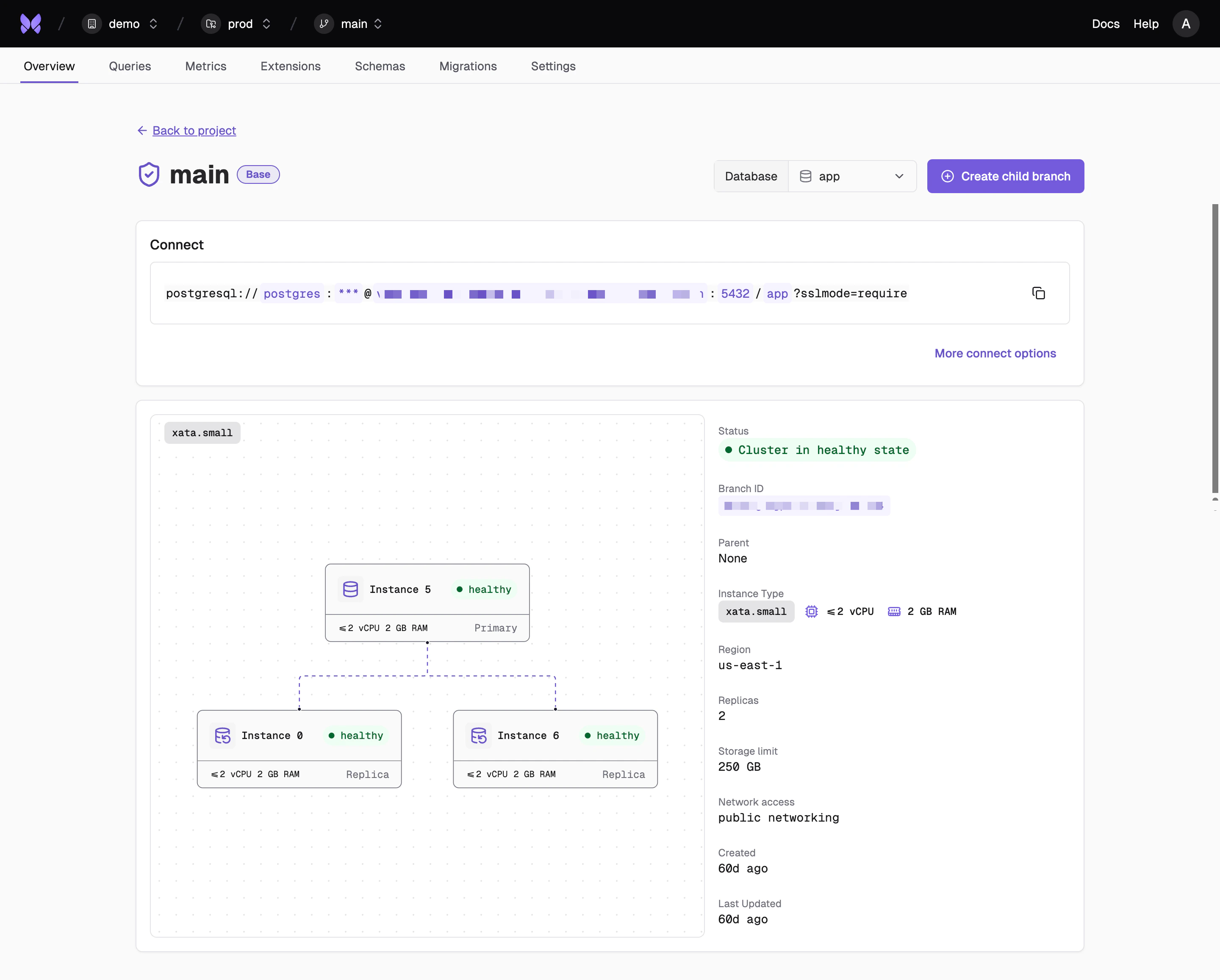Click the branch icon beside main breadcrumb
Image resolution: width=1220 pixels, height=980 pixels.
click(324, 23)
